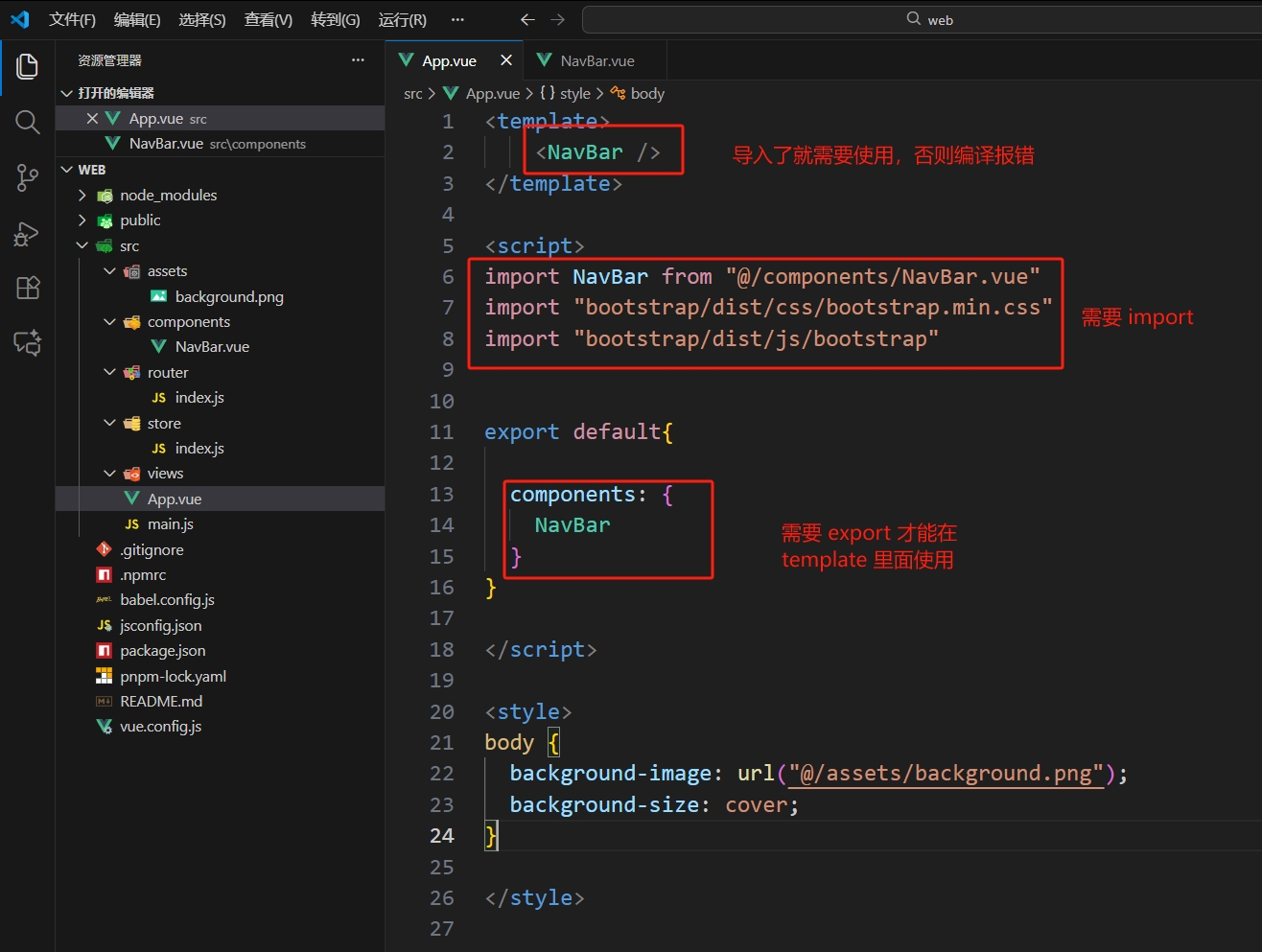
Task: Switch to the NavBar.vue tab
Action: 596,60
